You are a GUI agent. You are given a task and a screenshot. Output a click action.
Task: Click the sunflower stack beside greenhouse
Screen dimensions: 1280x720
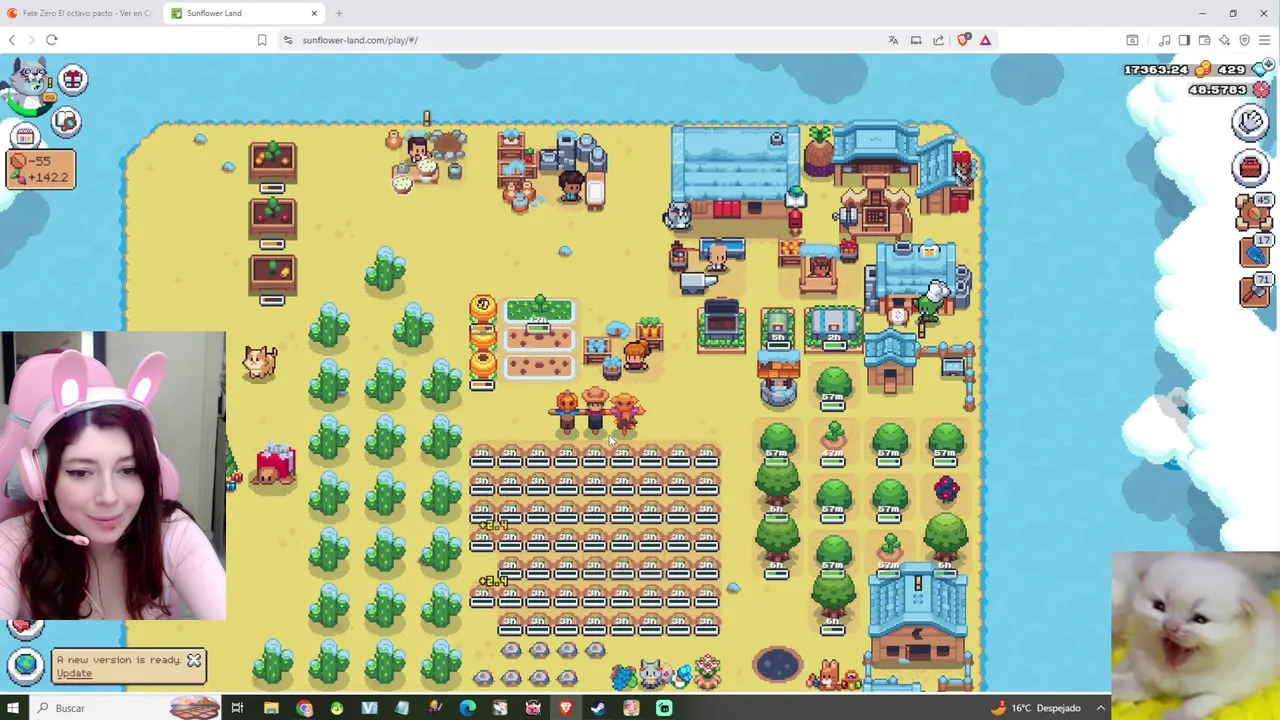click(x=483, y=341)
